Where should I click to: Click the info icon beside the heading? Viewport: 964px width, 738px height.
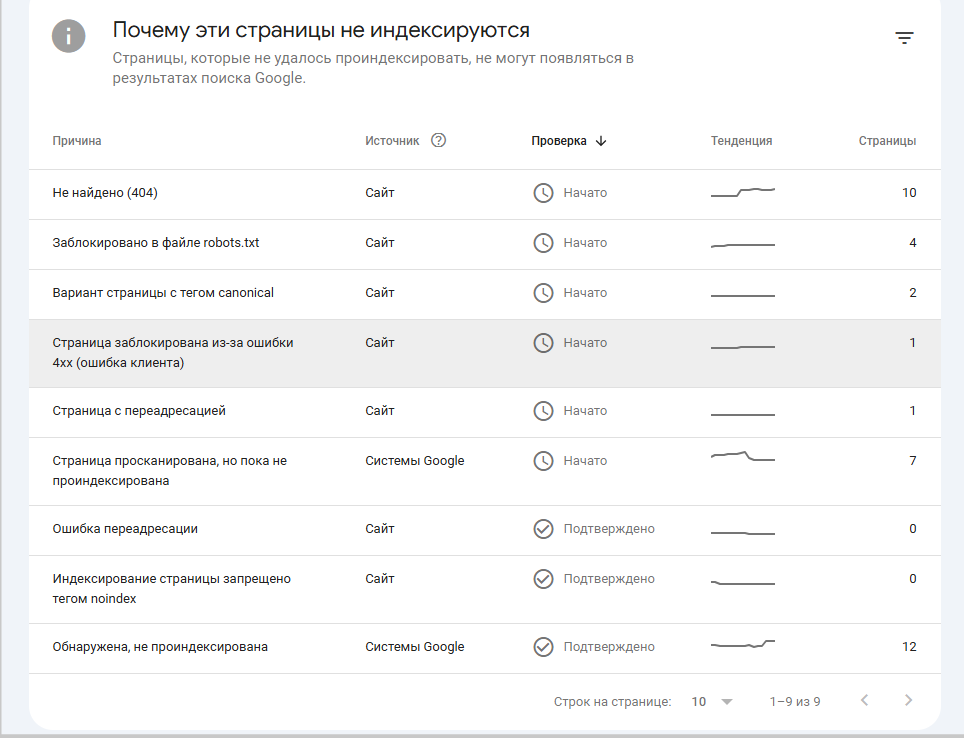click(x=68, y=37)
